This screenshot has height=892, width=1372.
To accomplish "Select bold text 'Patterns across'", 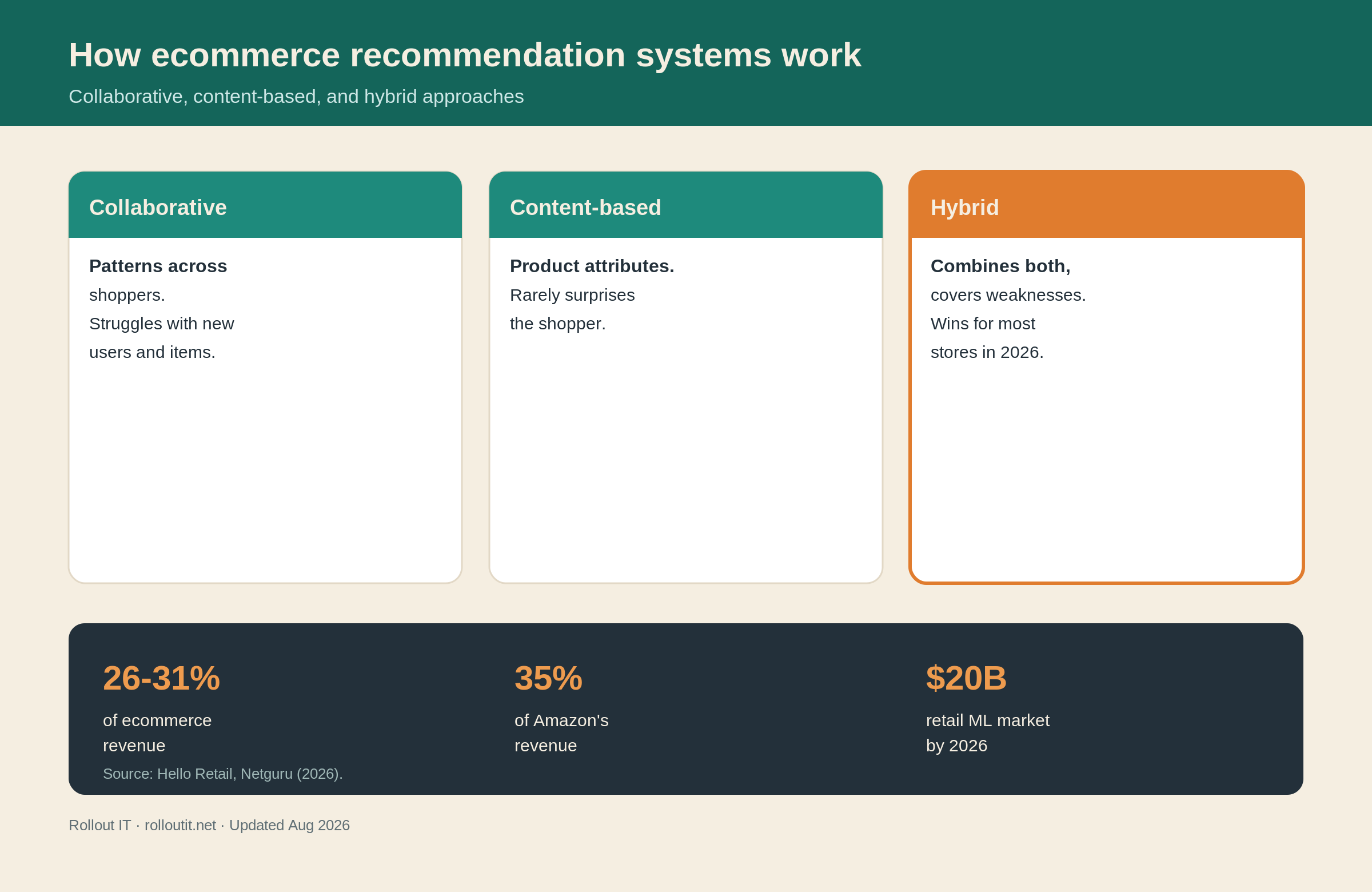I will 158,266.
